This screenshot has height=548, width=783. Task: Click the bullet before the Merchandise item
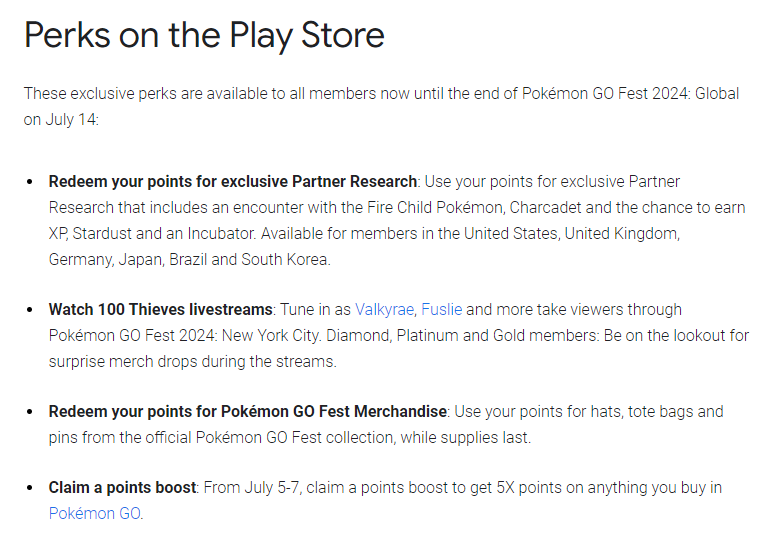(x=32, y=412)
